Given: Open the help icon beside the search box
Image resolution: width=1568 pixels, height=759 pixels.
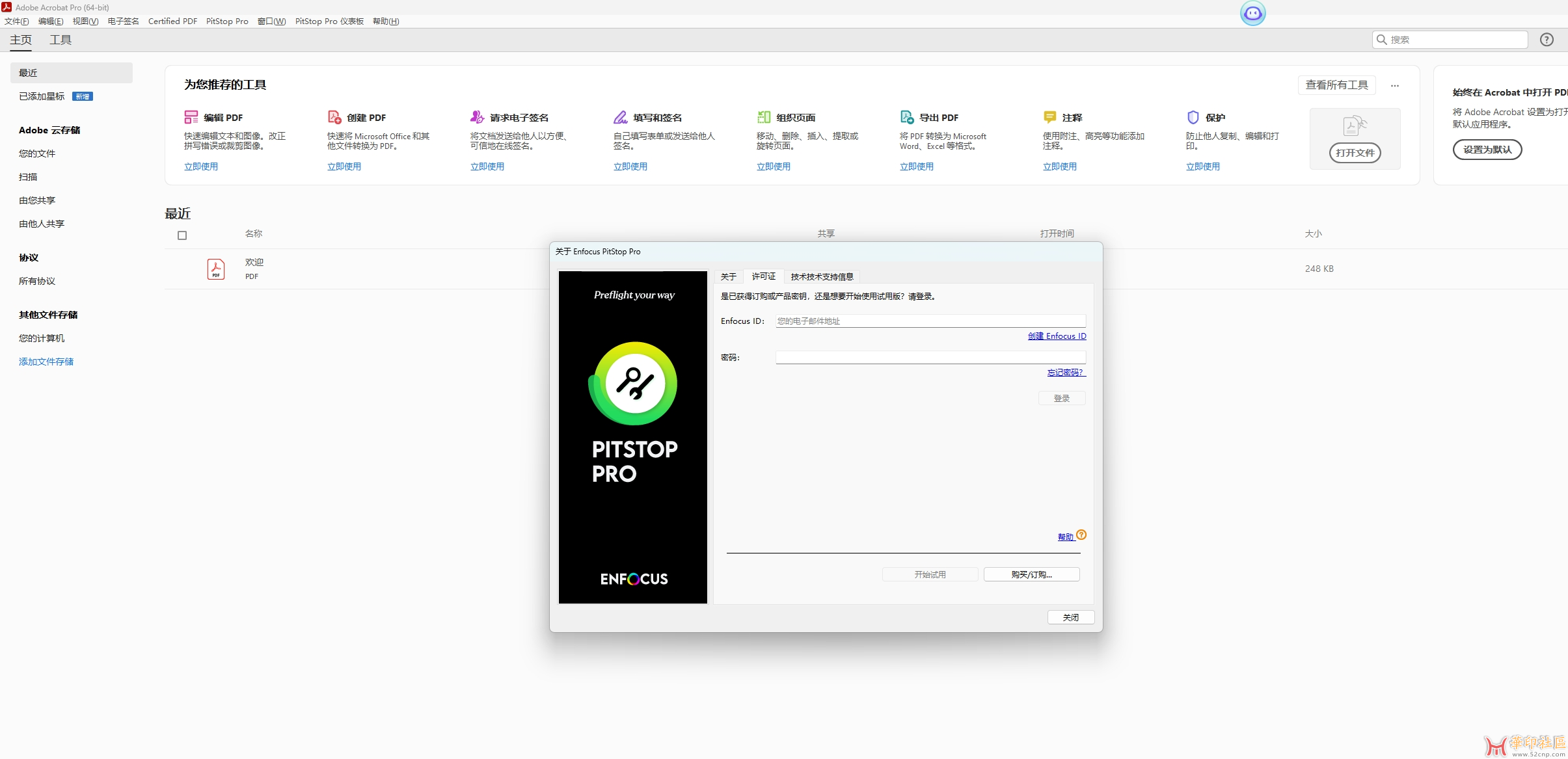Looking at the screenshot, I should [1547, 40].
